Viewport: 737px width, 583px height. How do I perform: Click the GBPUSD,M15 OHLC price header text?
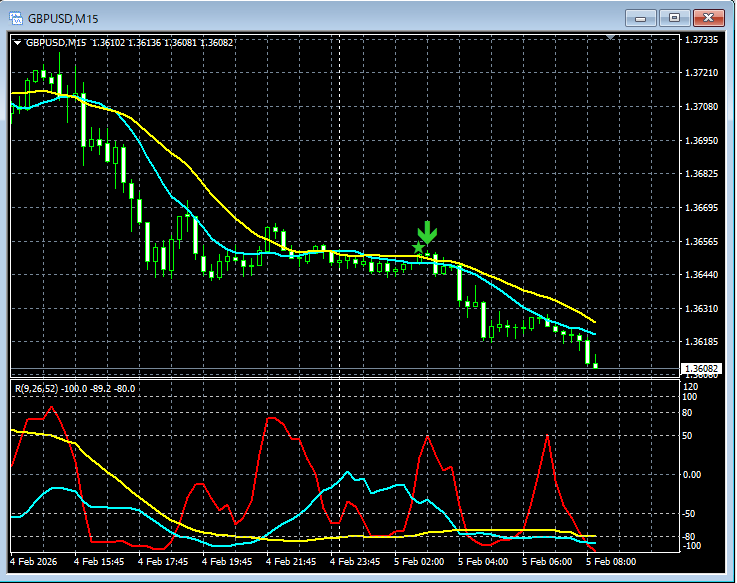(130, 43)
